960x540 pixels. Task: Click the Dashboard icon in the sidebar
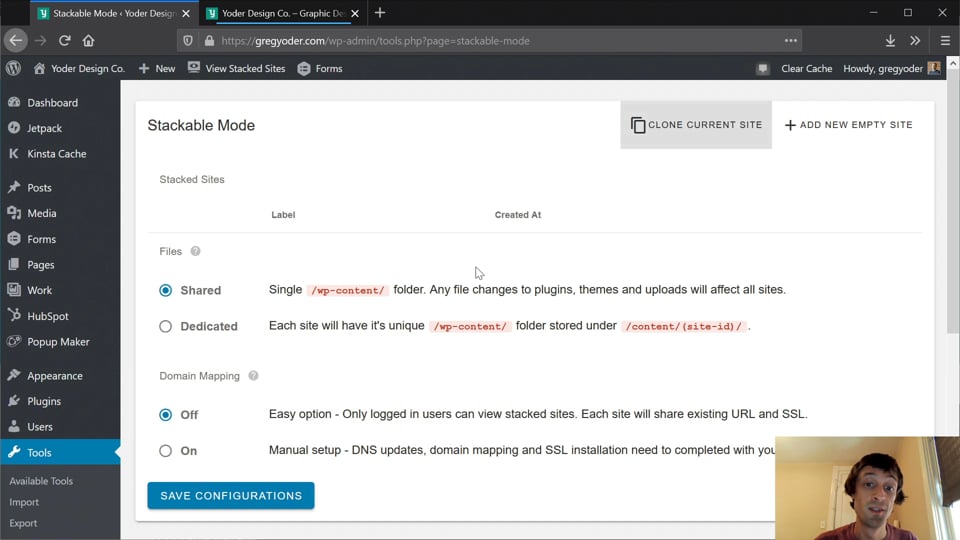pyautogui.click(x=14, y=102)
